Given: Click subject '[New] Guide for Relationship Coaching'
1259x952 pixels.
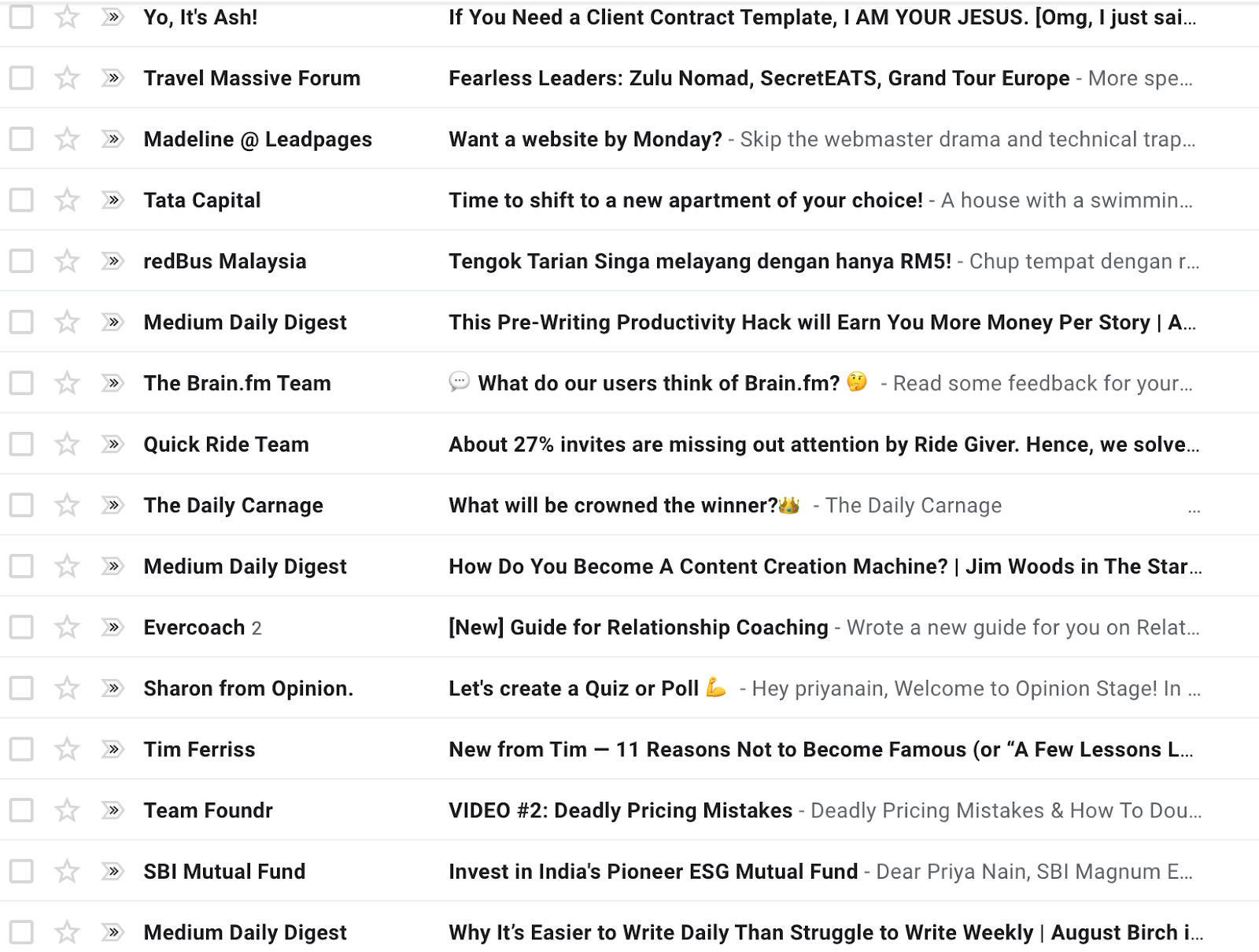Looking at the screenshot, I should tap(639, 627).
